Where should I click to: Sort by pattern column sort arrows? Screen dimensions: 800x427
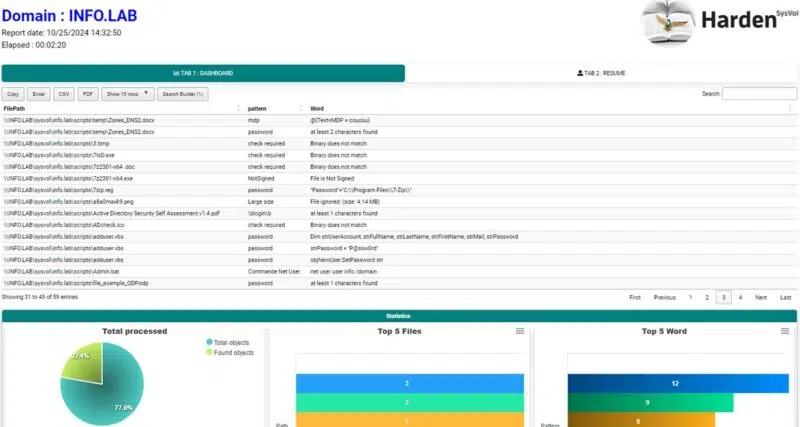[301, 109]
